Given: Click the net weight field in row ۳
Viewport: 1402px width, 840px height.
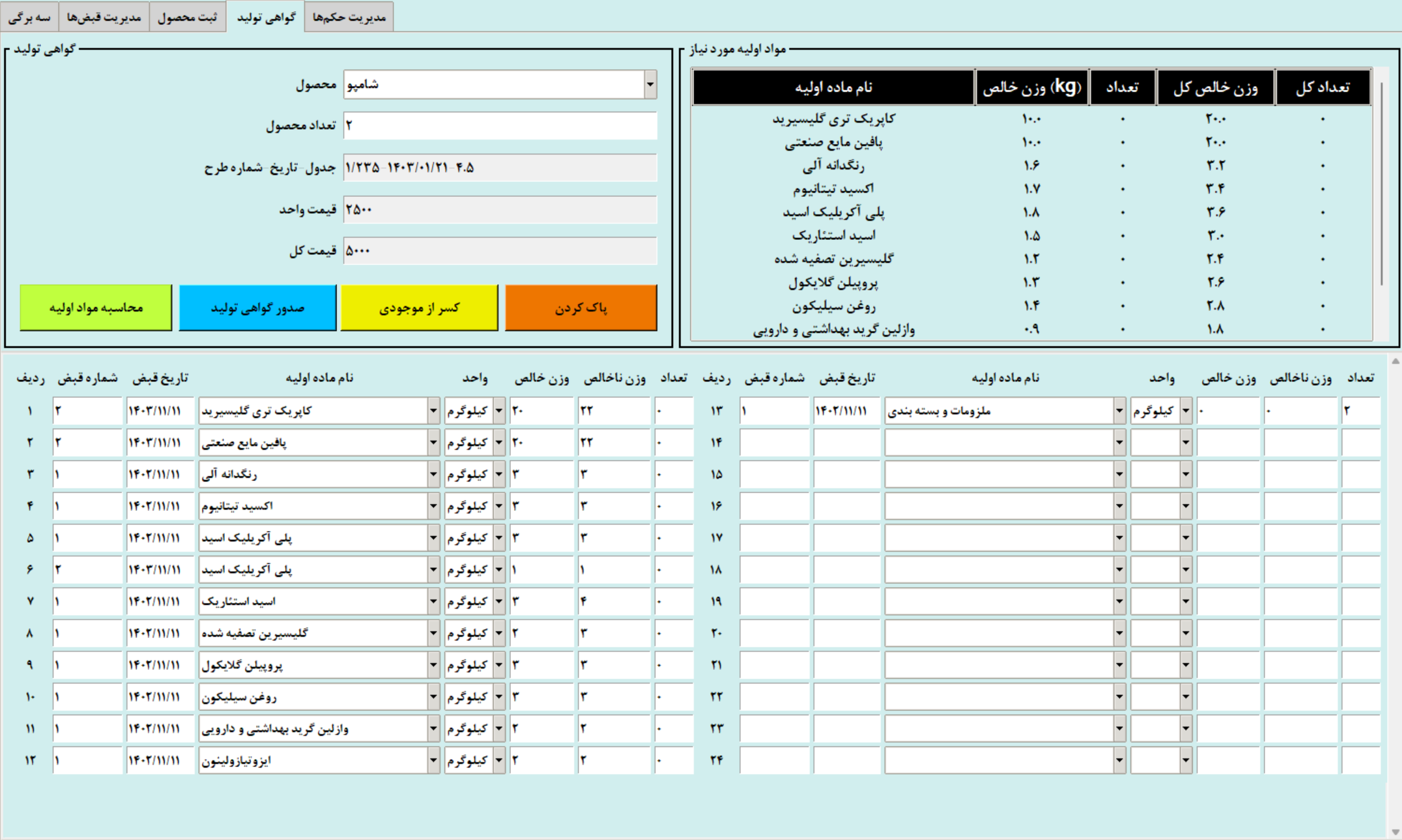Looking at the screenshot, I should [x=541, y=474].
